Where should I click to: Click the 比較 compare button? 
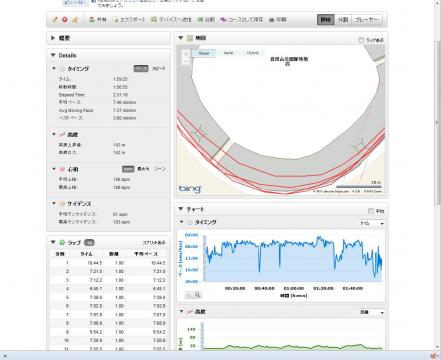206,20
